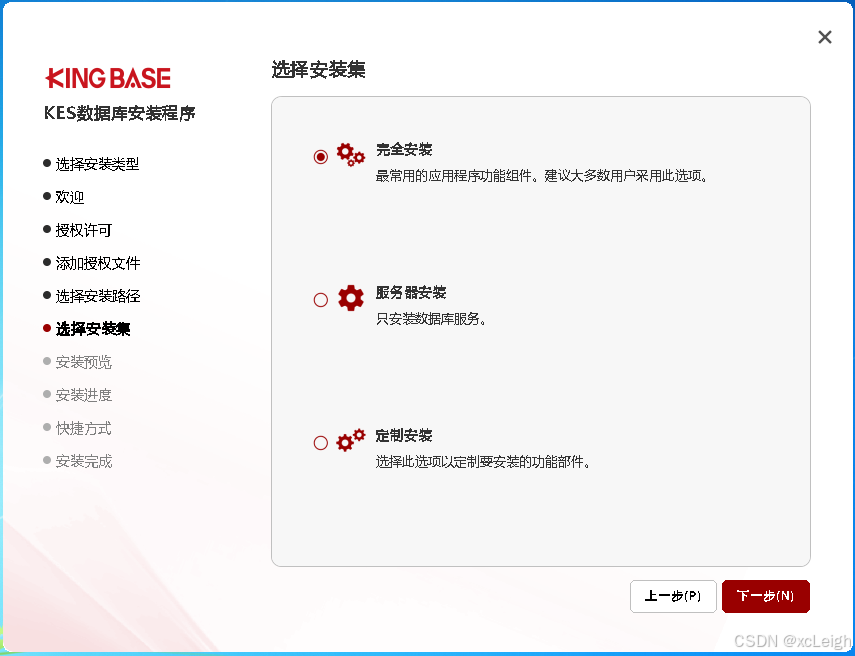855x656 pixels.
Task: Click the KING BASE logo
Action: [x=107, y=78]
